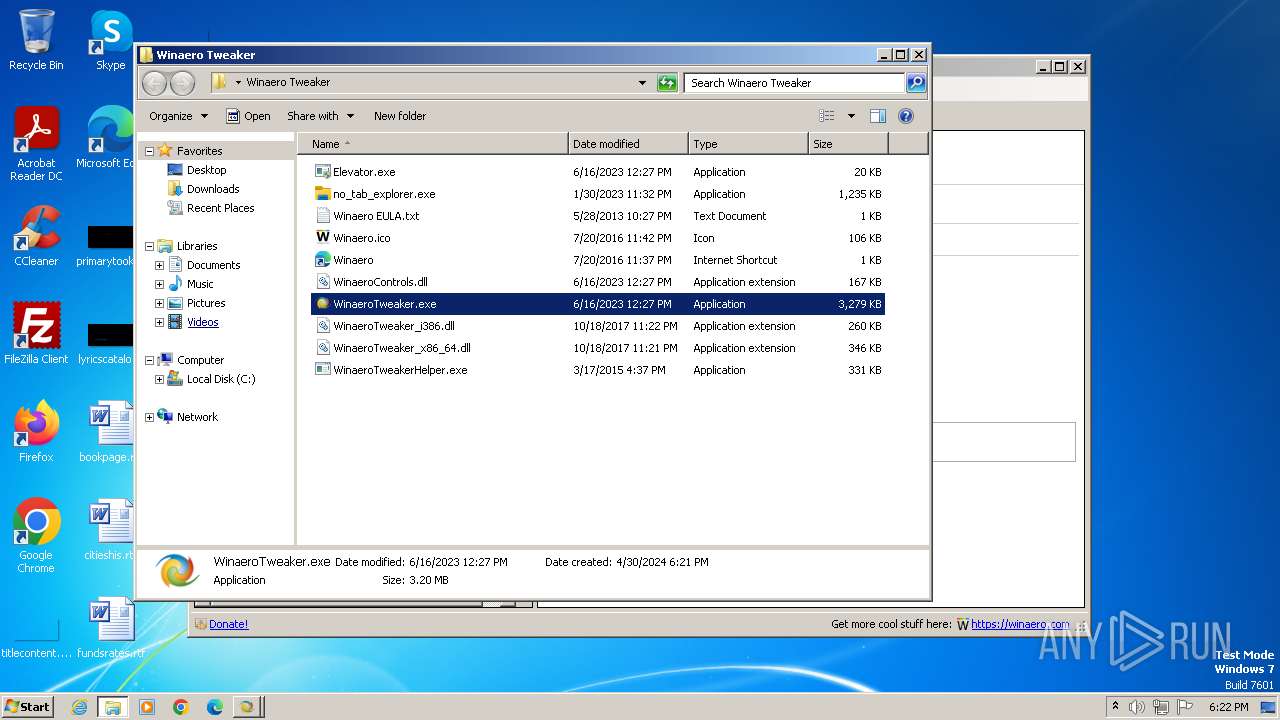Click the Back navigation arrow in Explorer
Viewport: 1280px width, 720px height.
(x=155, y=83)
